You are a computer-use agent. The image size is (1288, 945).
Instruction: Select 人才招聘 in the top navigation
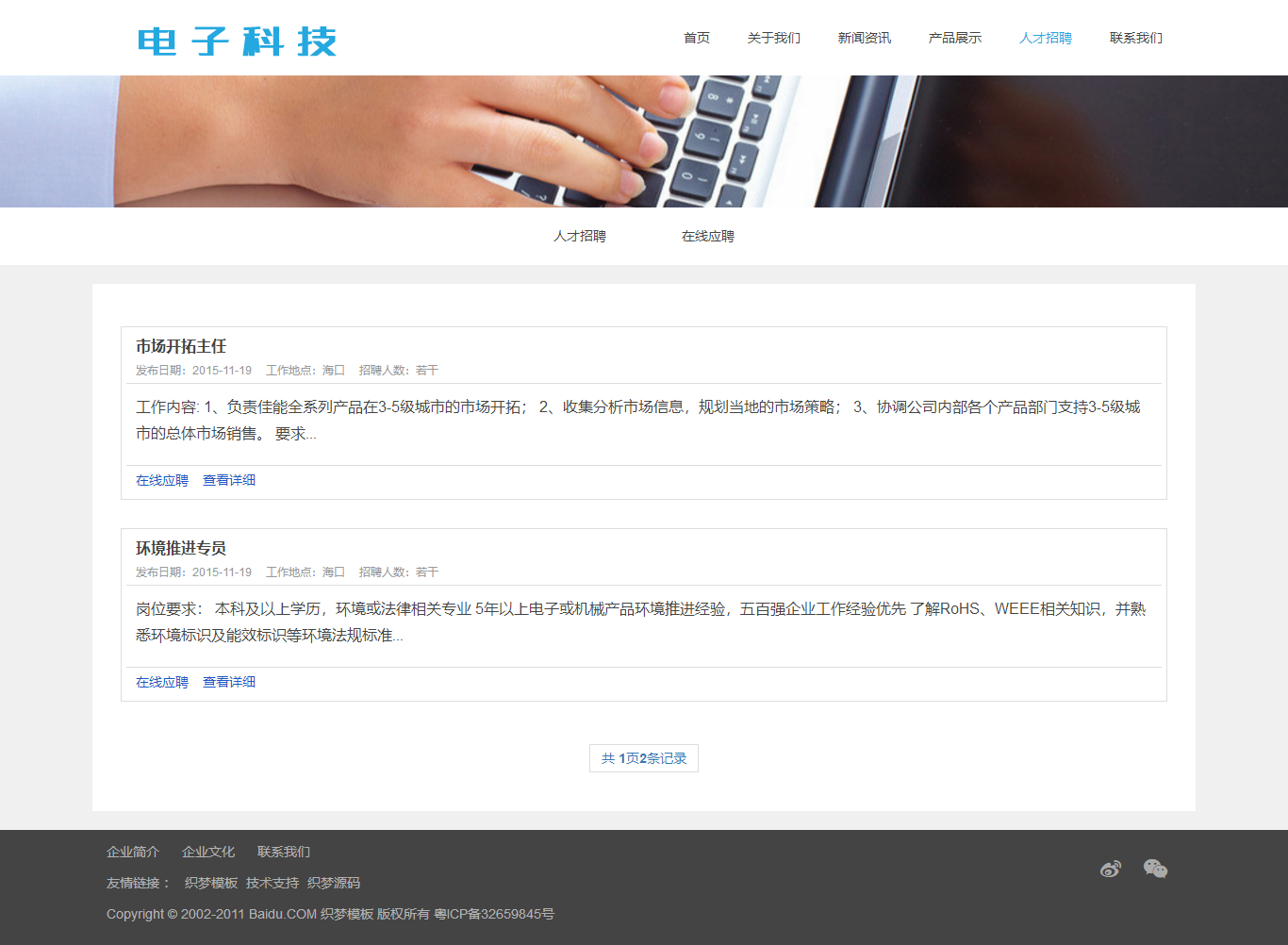click(1046, 38)
